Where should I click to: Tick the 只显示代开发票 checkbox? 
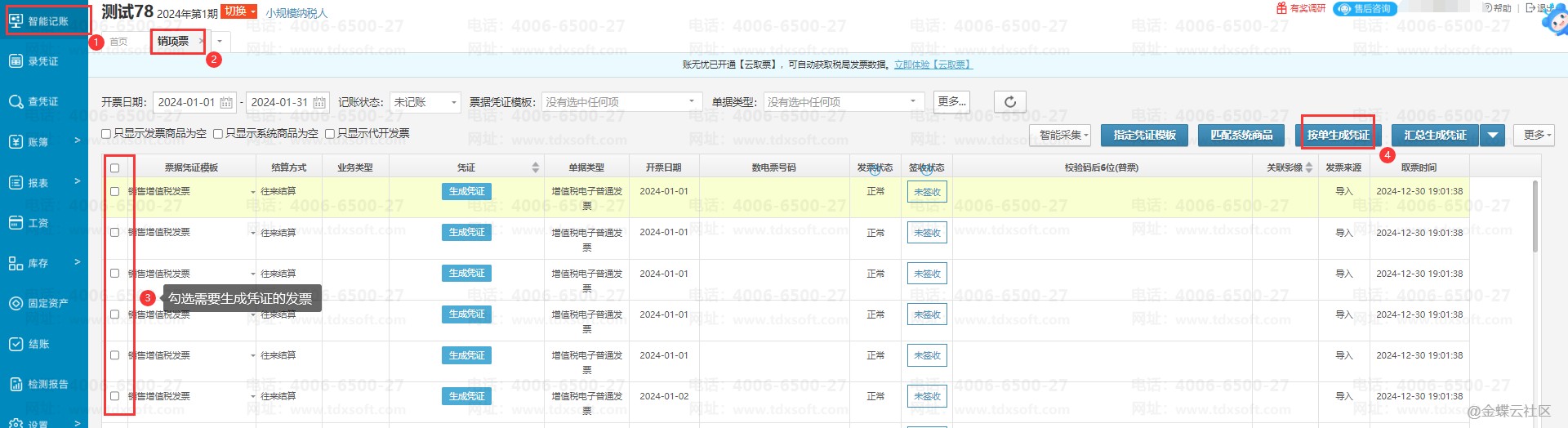(330, 134)
